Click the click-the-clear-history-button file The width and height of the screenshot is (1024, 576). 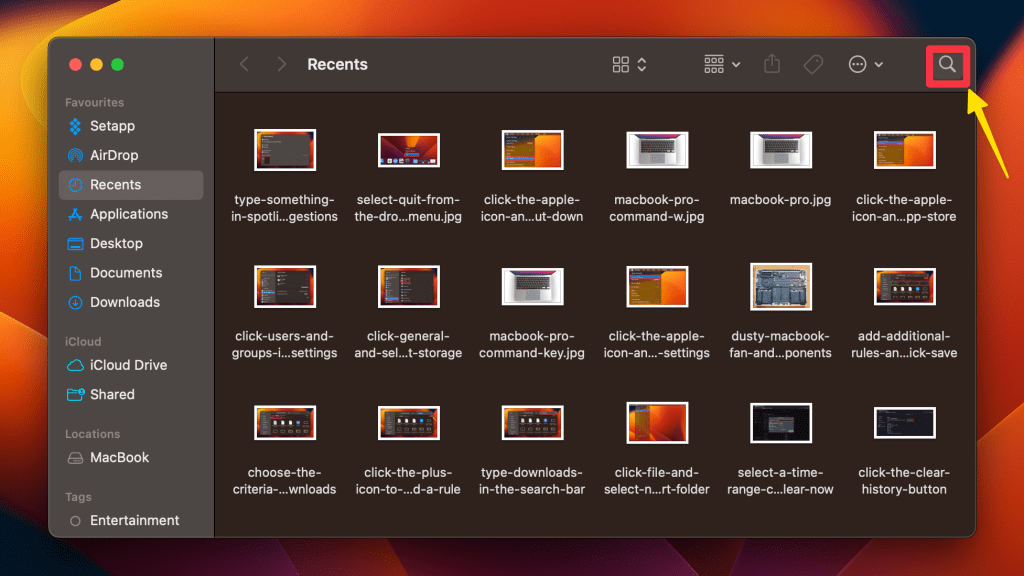903,423
